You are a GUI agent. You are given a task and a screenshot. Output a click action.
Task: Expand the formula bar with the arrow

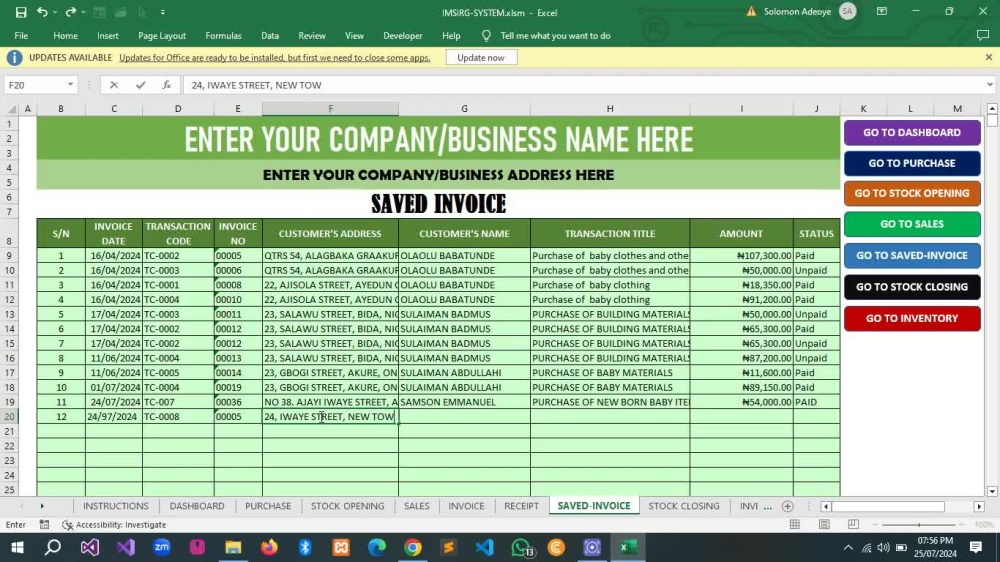[x=989, y=85]
